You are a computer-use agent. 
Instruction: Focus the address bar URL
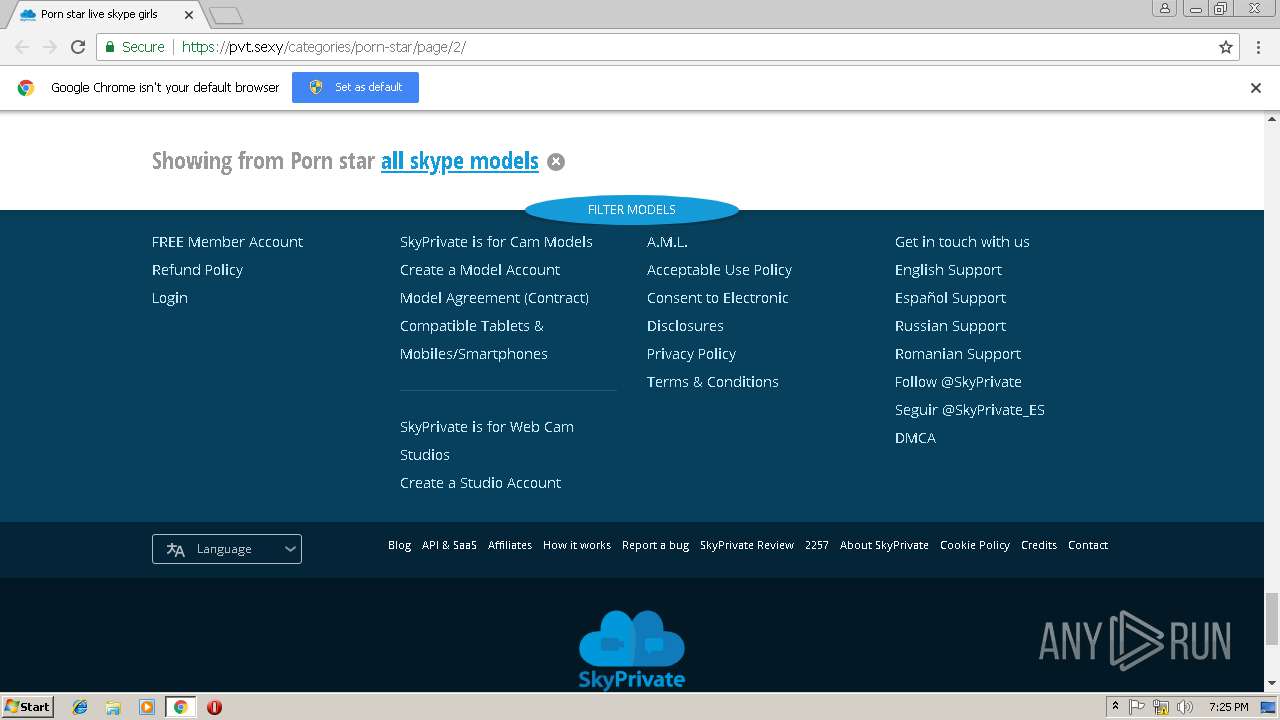coord(324,47)
